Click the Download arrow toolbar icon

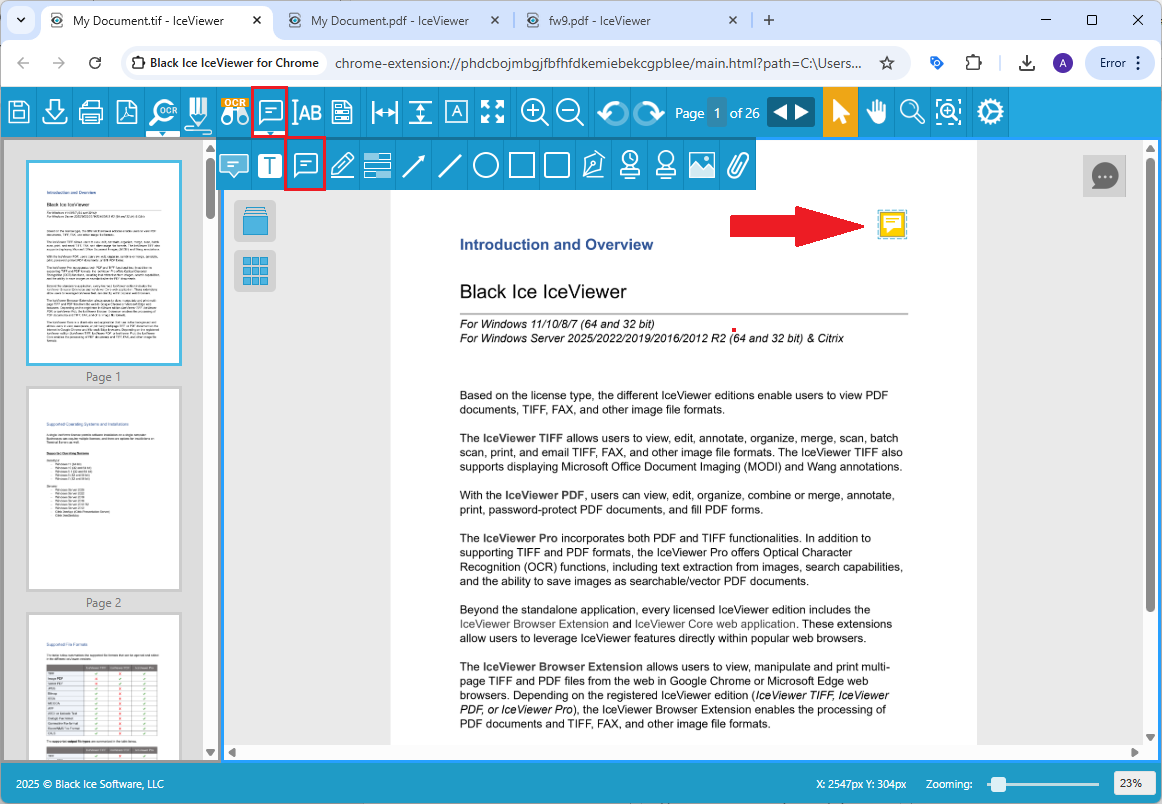point(55,113)
